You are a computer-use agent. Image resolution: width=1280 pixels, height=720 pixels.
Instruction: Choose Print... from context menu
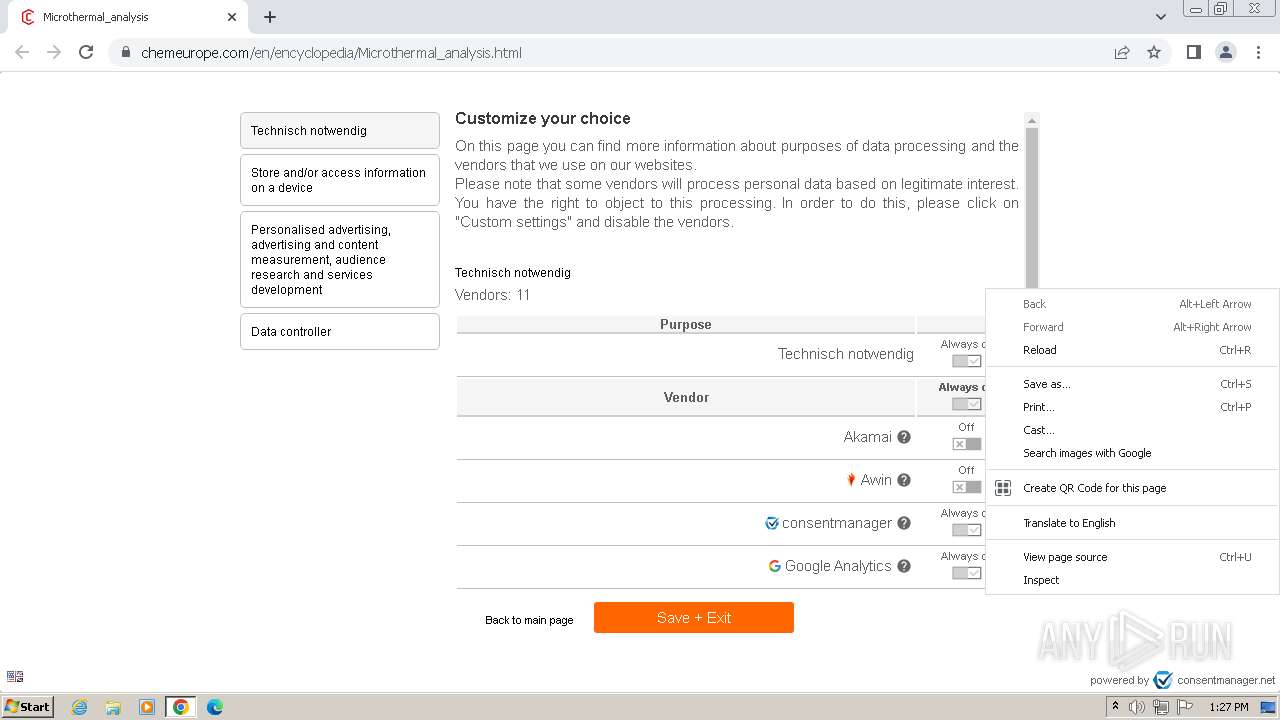click(x=1132, y=407)
